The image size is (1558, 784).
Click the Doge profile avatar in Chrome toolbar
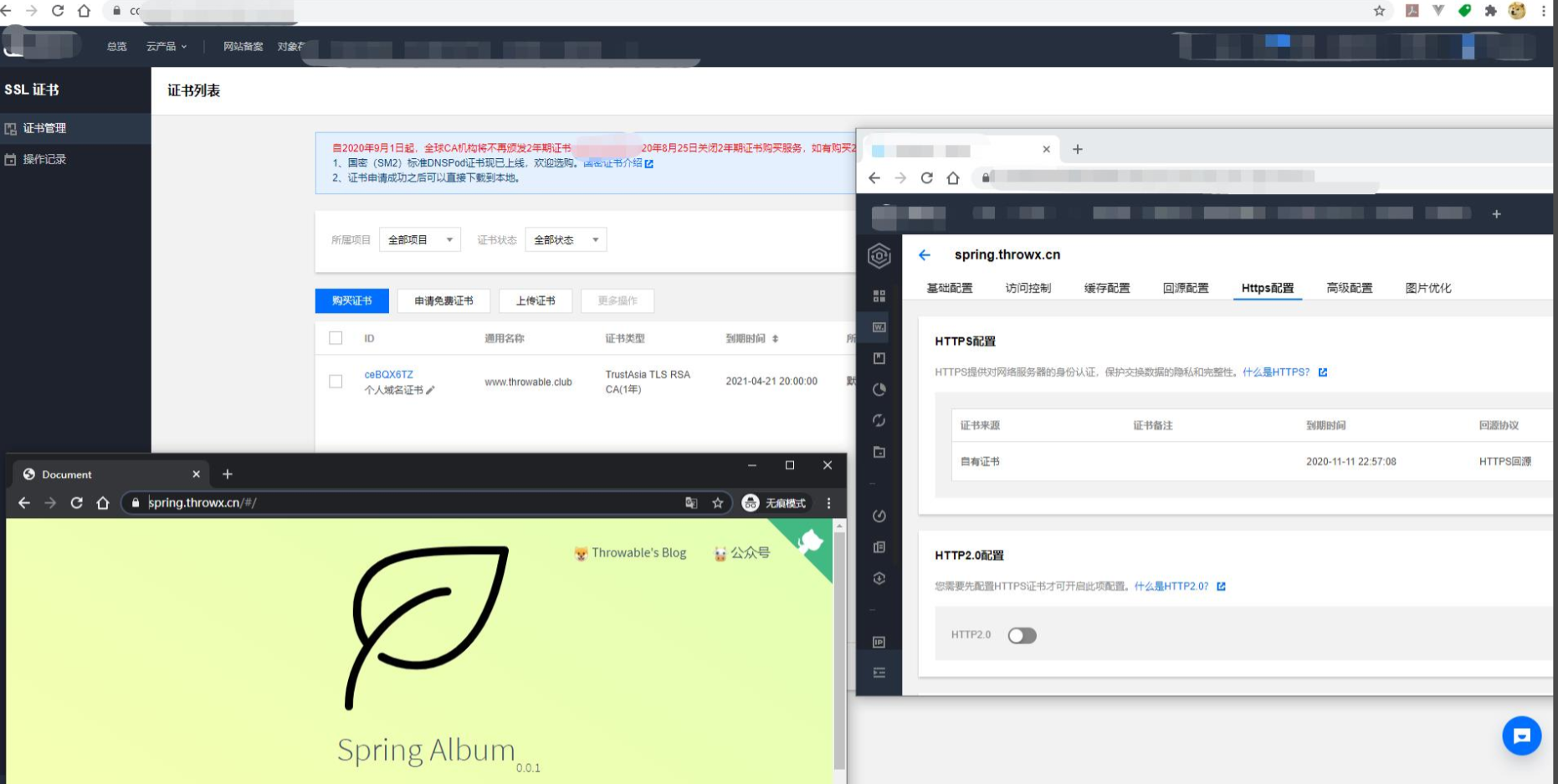[x=1517, y=12]
